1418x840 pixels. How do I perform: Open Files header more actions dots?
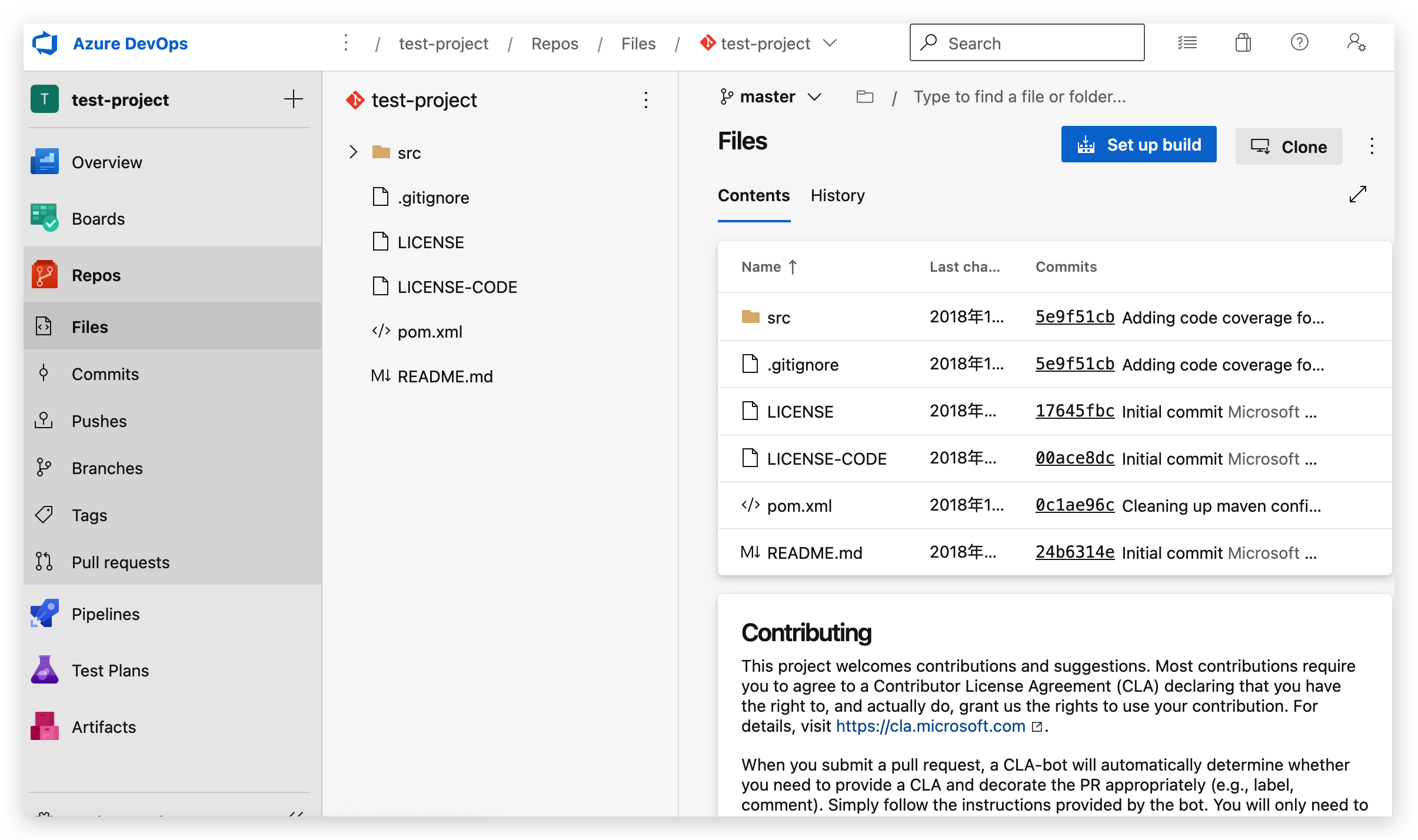[1372, 146]
